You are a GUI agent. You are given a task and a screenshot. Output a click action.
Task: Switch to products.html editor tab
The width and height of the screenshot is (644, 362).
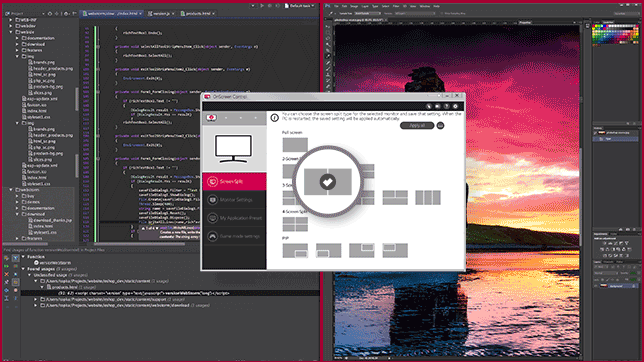pyautogui.click(x=198, y=14)
